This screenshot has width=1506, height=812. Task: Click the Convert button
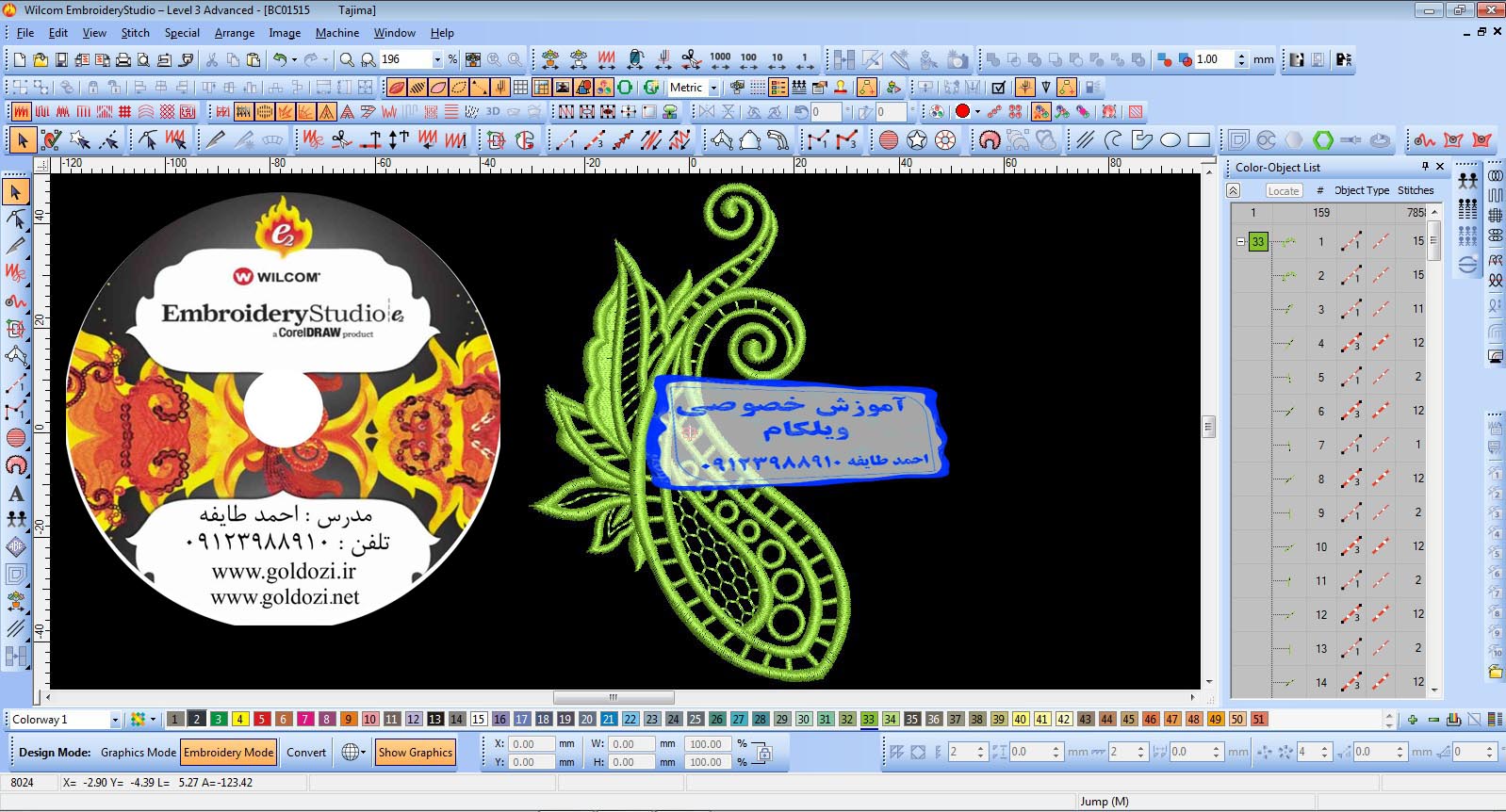pos(306,752)
